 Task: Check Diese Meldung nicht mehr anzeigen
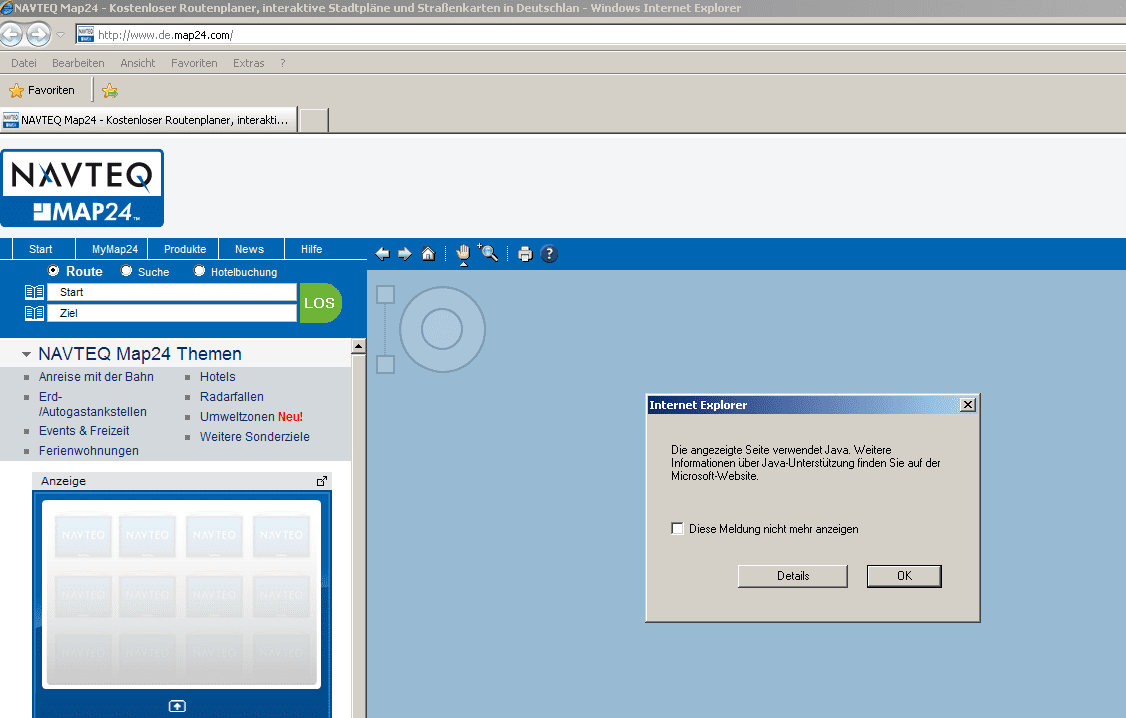coord(677,528)
